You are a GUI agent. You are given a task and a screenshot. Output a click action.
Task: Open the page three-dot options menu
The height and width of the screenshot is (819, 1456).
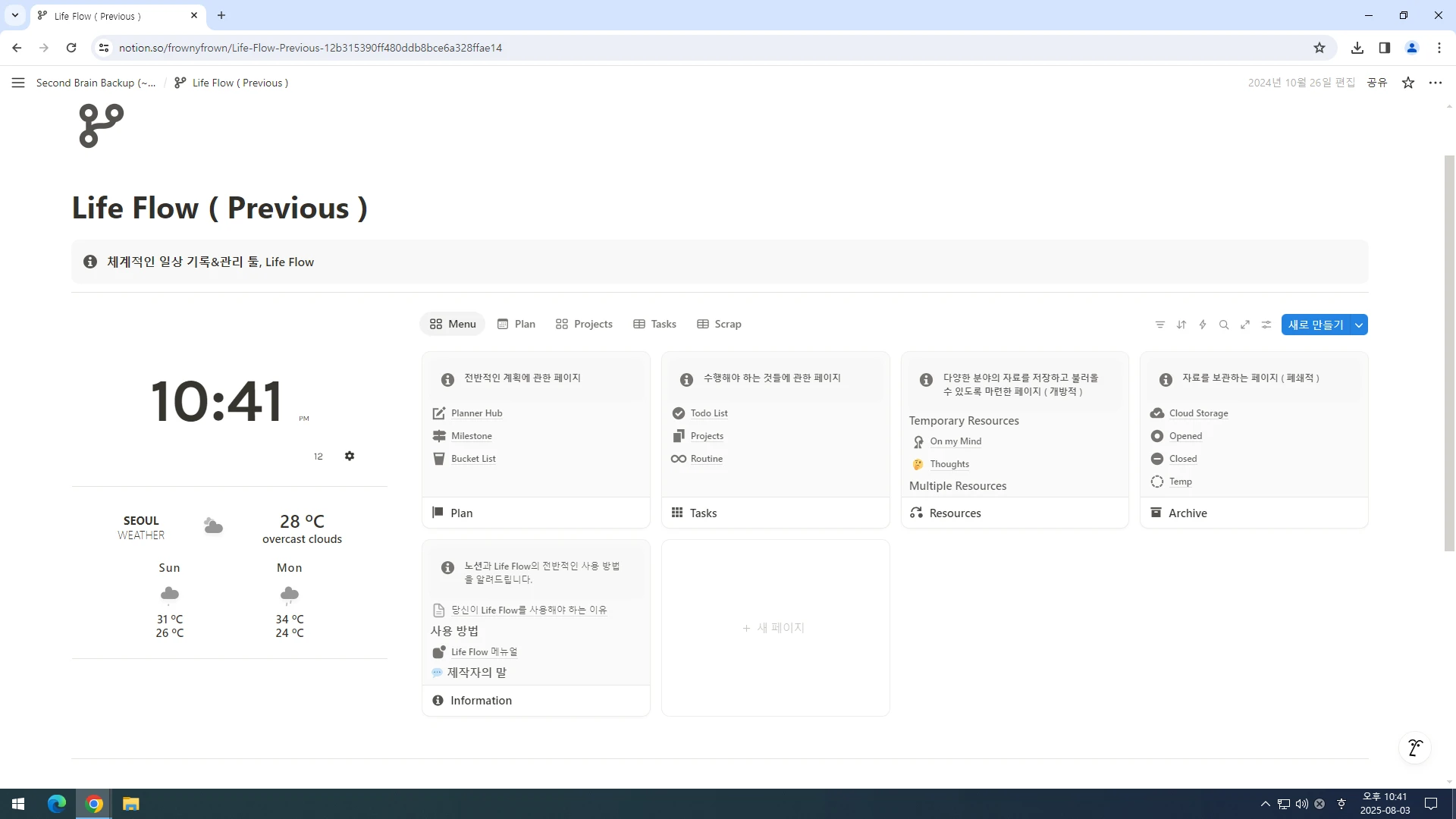coord(1435,83)
